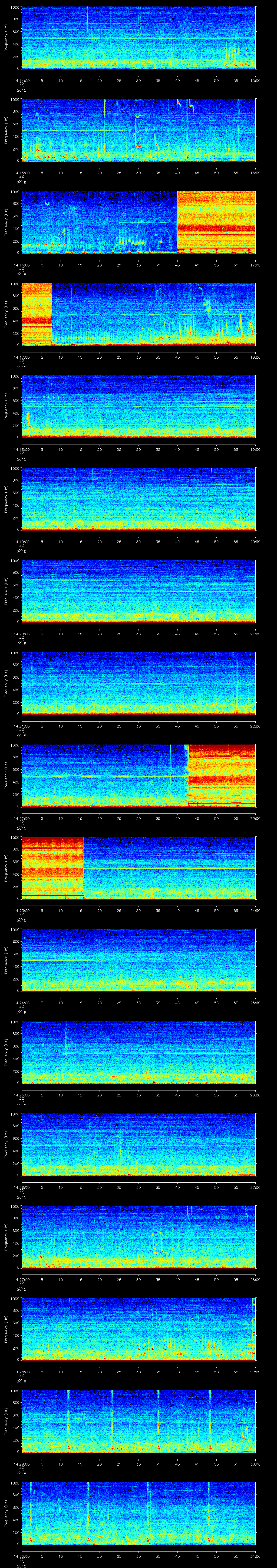Screen dimensions: 277x1568
Task: Click the '30:00' end time label
Action: [x=255, y=1463]
